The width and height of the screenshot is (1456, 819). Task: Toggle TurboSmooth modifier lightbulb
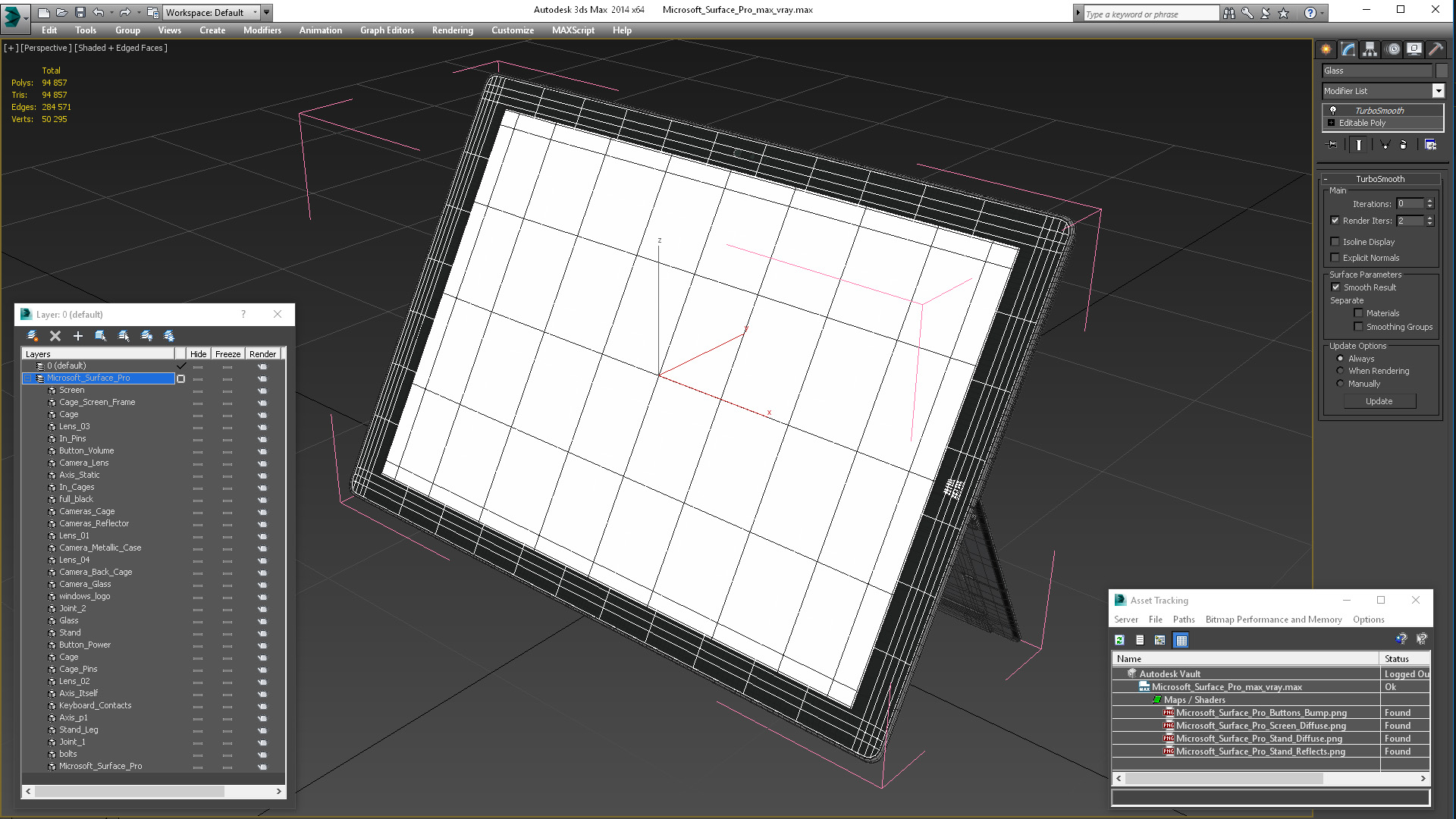click(x=1333, y=111)
